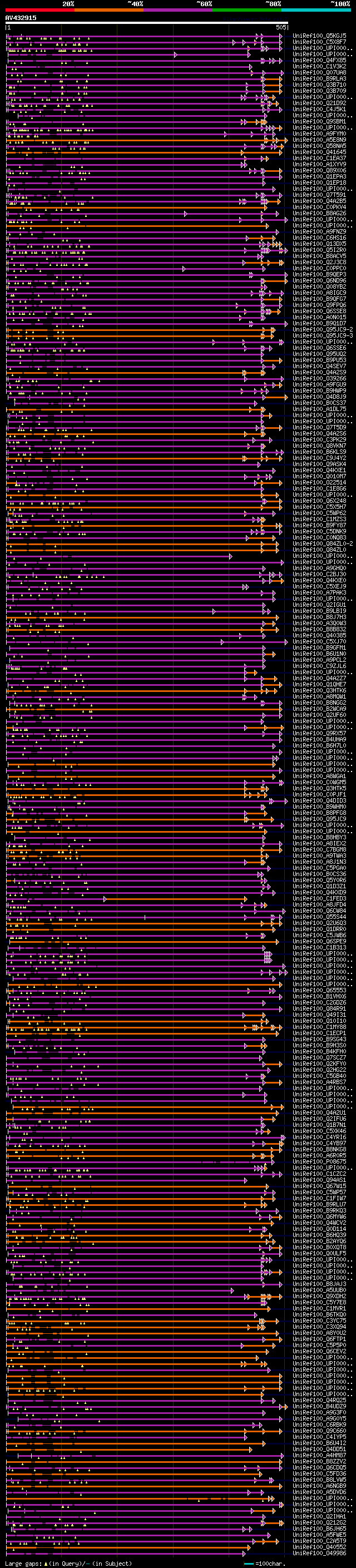This screenshot has height=1568, width=356.
Task: Click the red ~20% identity legend bar
Action: (39, 10)
